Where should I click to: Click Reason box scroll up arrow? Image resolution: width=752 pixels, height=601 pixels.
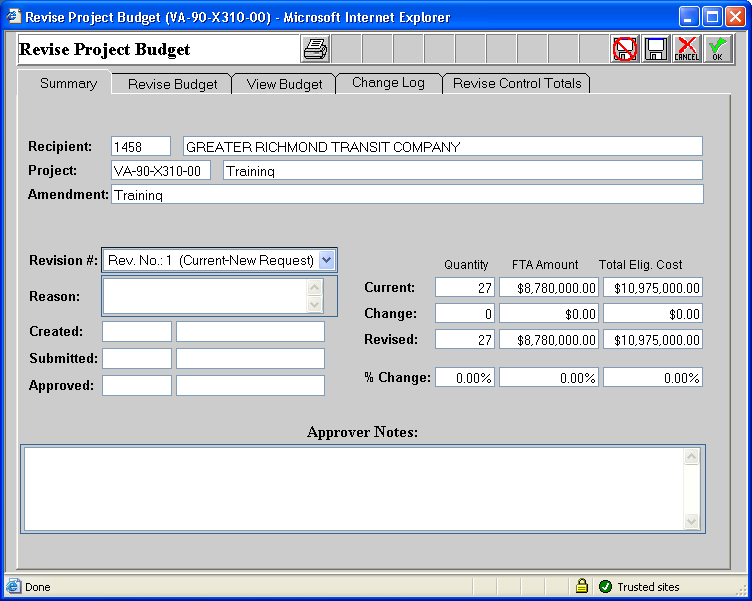coord(315,287)
